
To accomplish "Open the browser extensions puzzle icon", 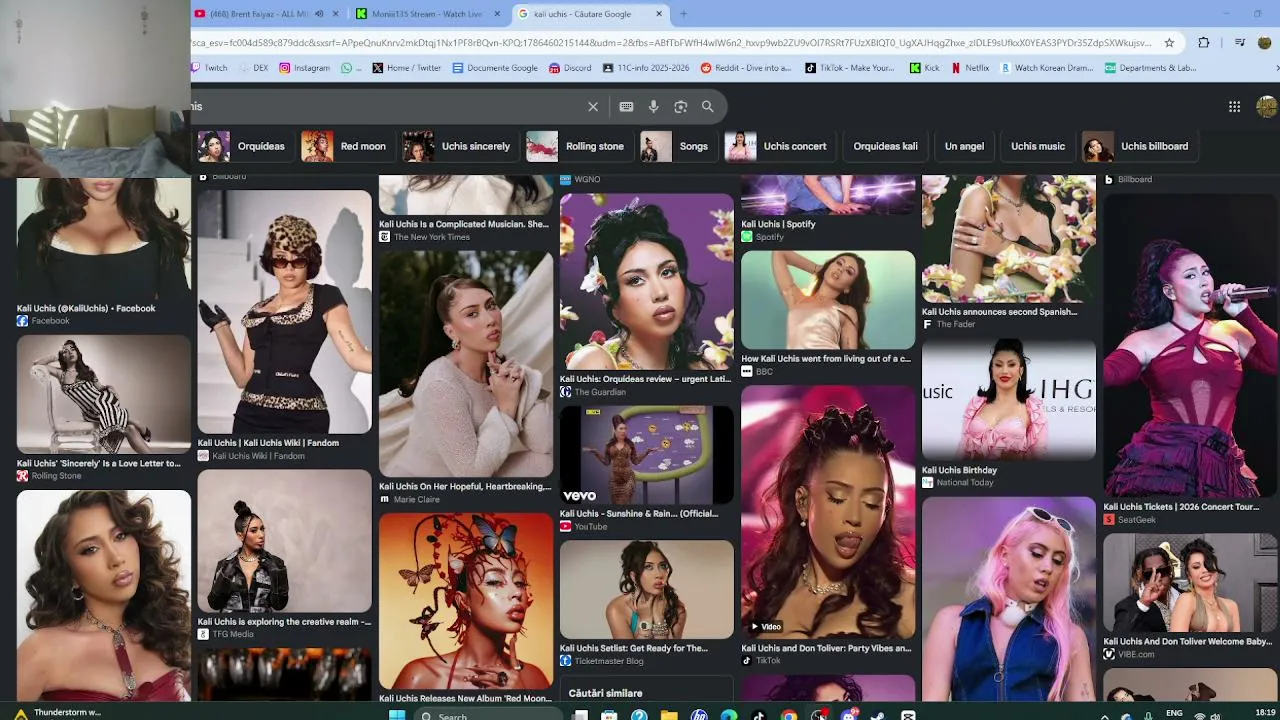I will (1203, 43).
